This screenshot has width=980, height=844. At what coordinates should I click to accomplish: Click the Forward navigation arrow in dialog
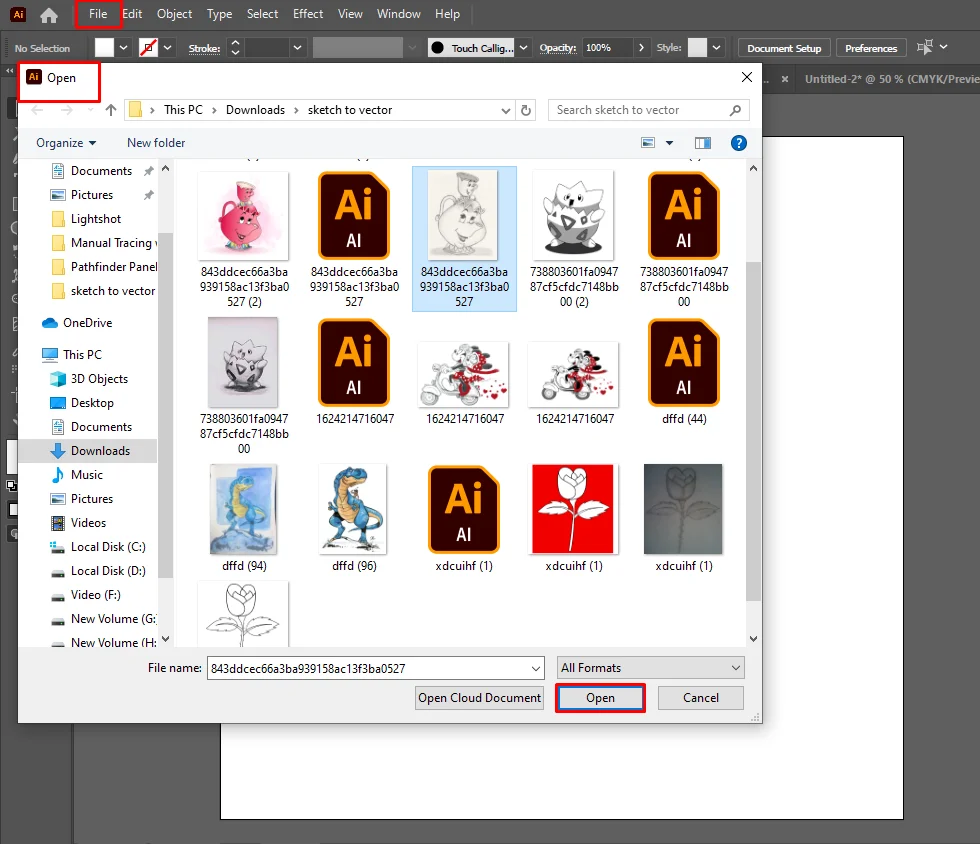tap(66, 110)
